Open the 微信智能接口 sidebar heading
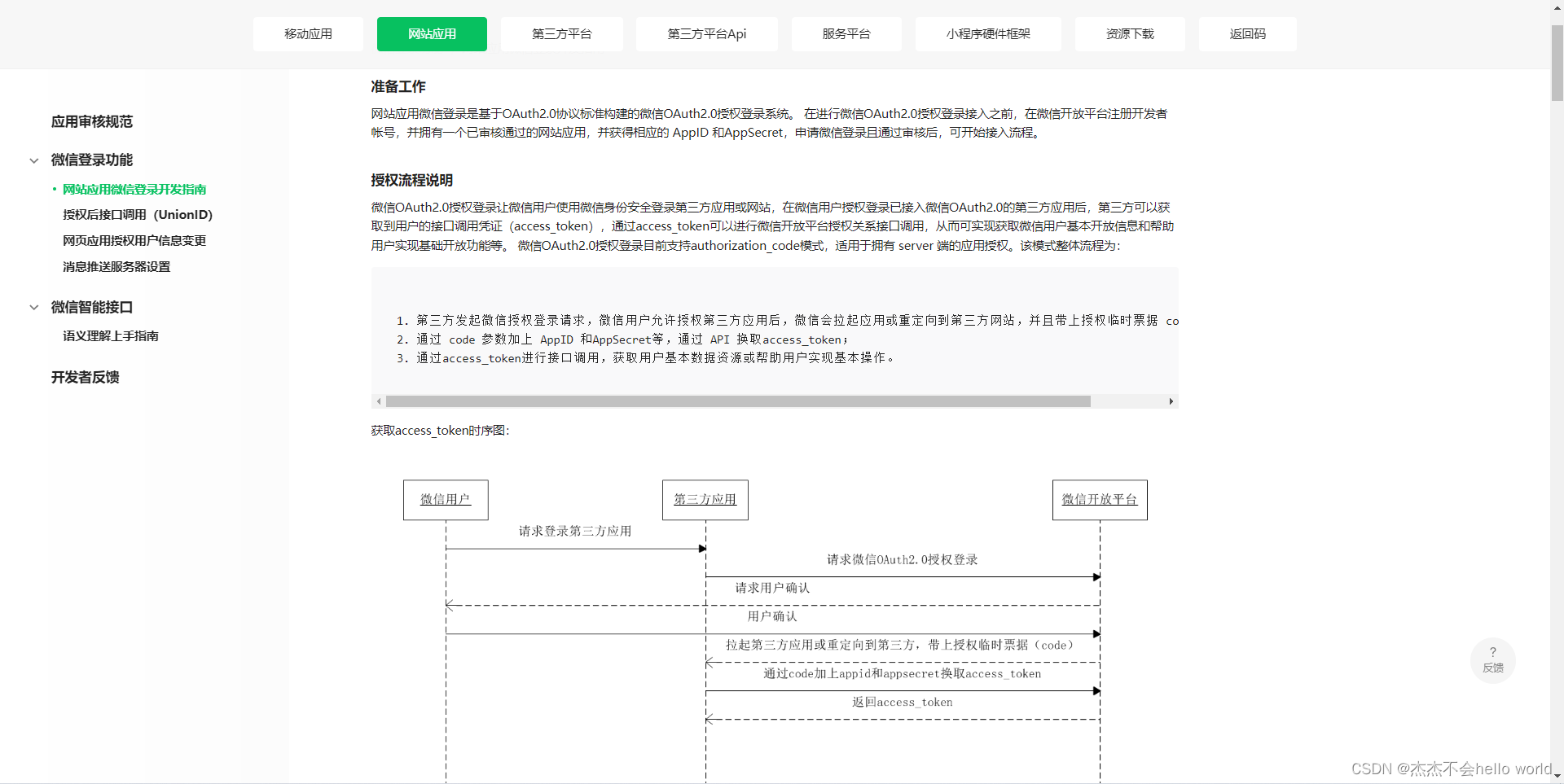The width and height of the screenshot is (1564, 784). click(92, 307)
